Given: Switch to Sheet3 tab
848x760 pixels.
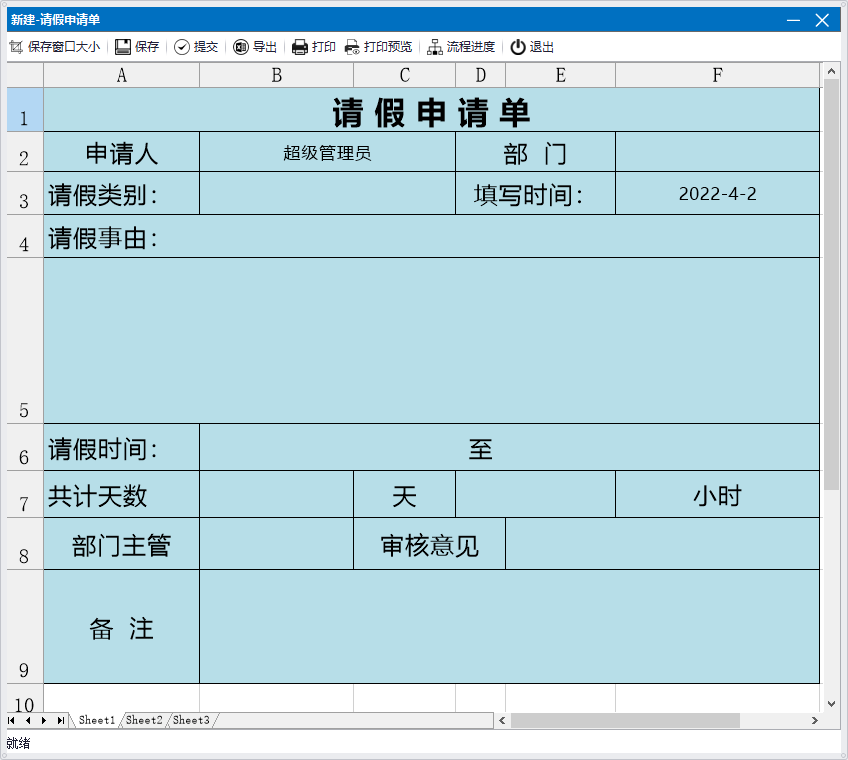Looking at the screenshot, I should coord(191,720).
